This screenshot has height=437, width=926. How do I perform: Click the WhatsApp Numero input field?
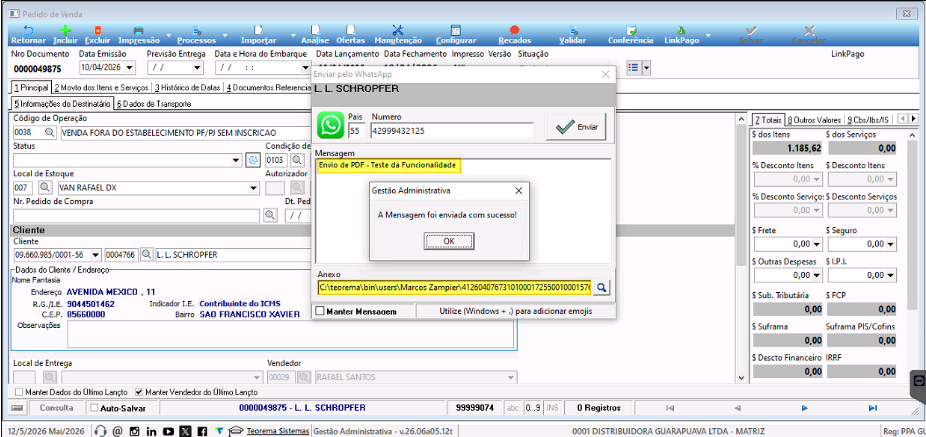(452, 131)
